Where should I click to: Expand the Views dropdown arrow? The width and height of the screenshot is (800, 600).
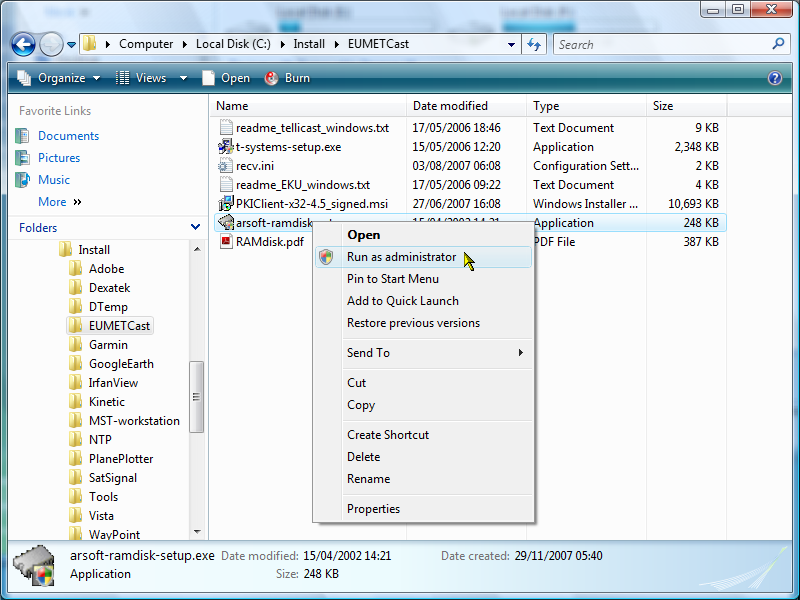(x=183, y=78)
